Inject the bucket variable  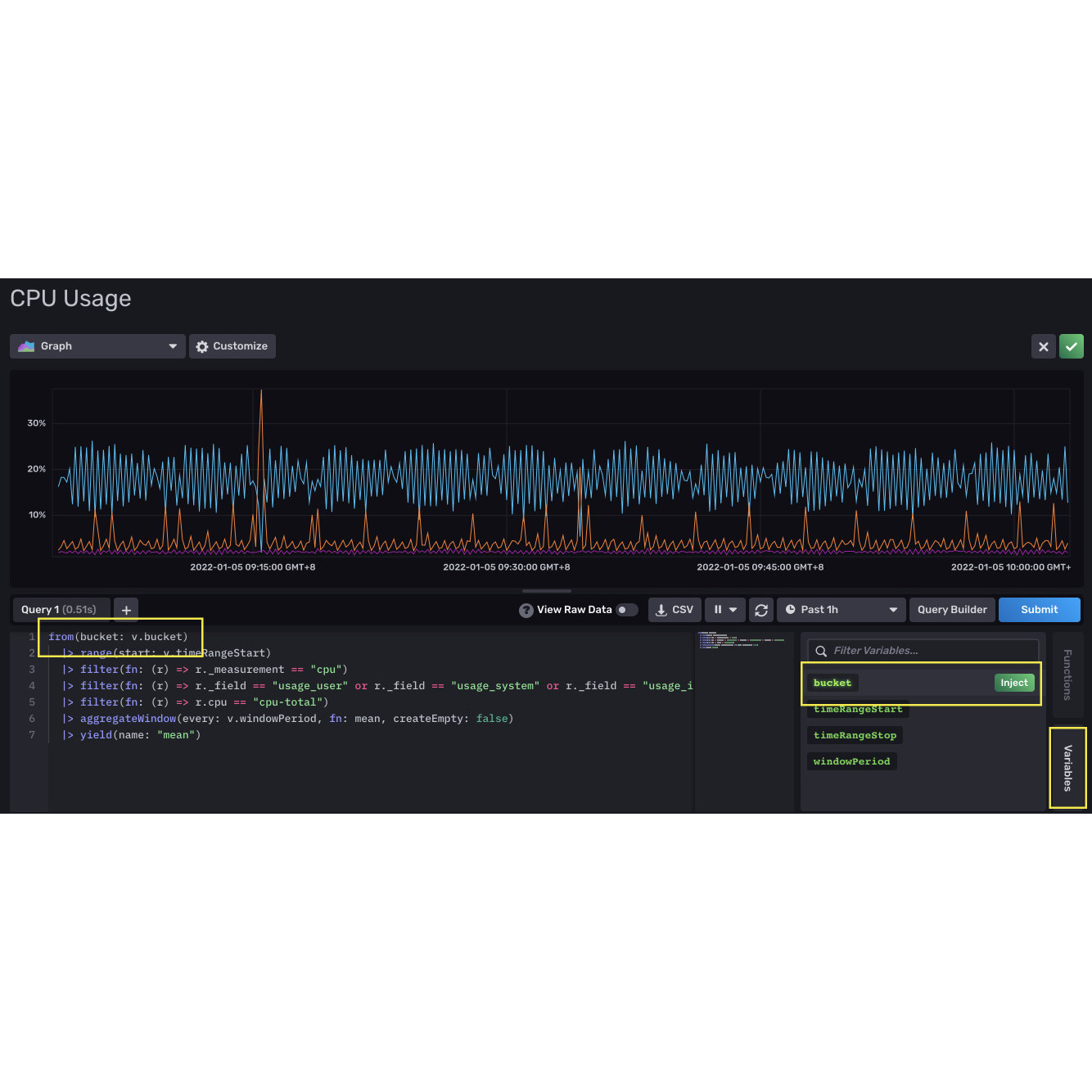pyautogui.click(x=1013, y=683)
